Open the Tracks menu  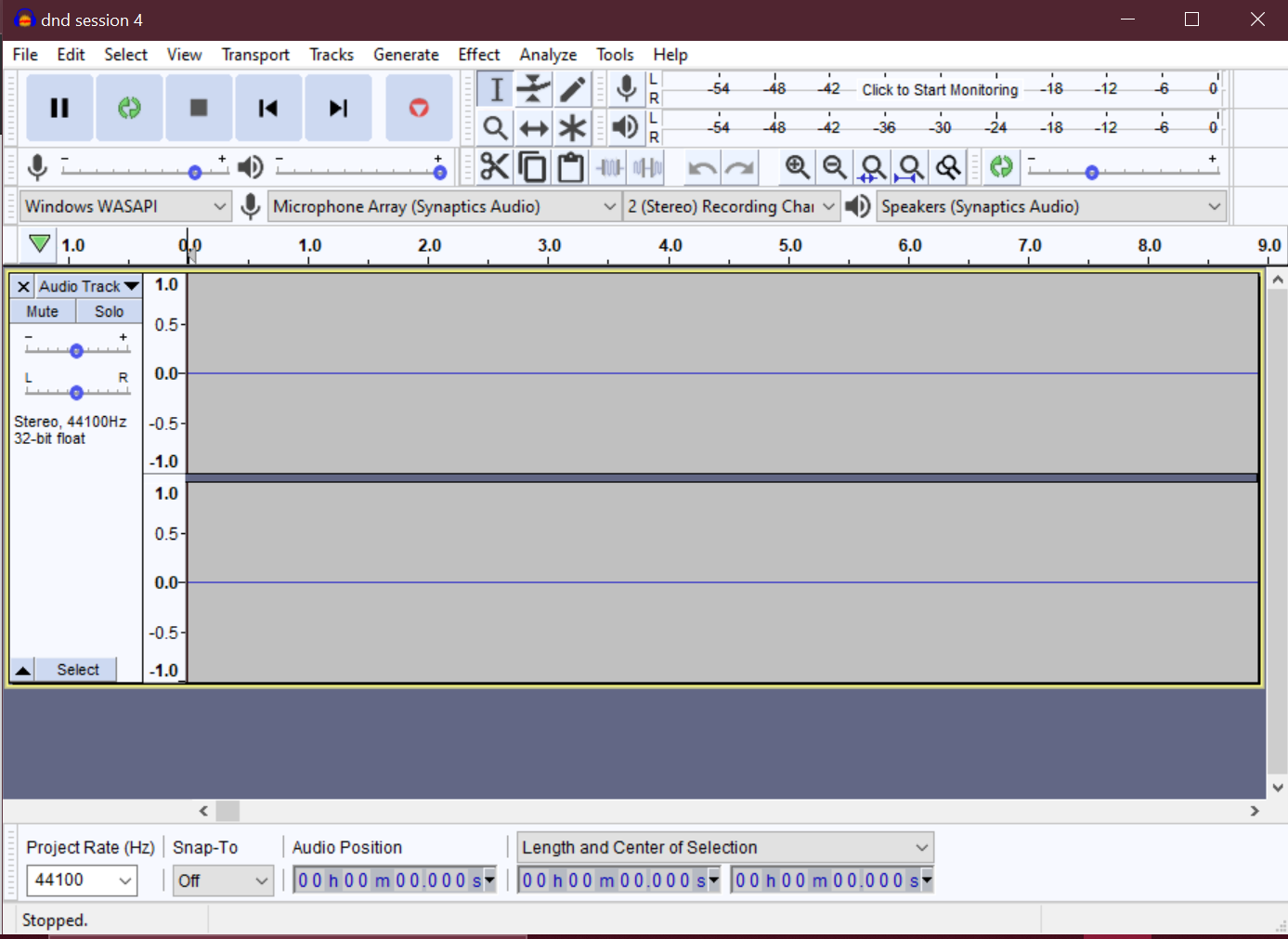point(332,55)
